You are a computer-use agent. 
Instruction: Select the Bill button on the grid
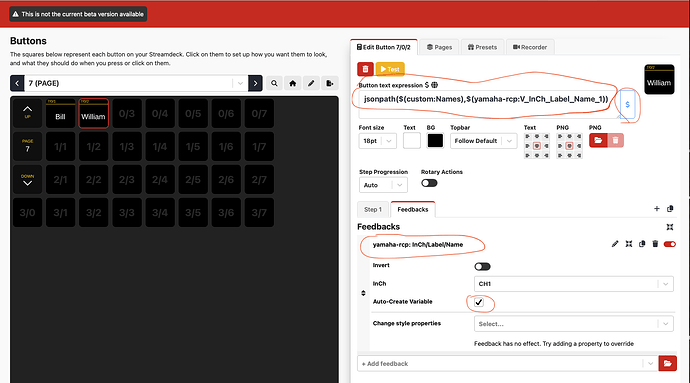(60, 114)
